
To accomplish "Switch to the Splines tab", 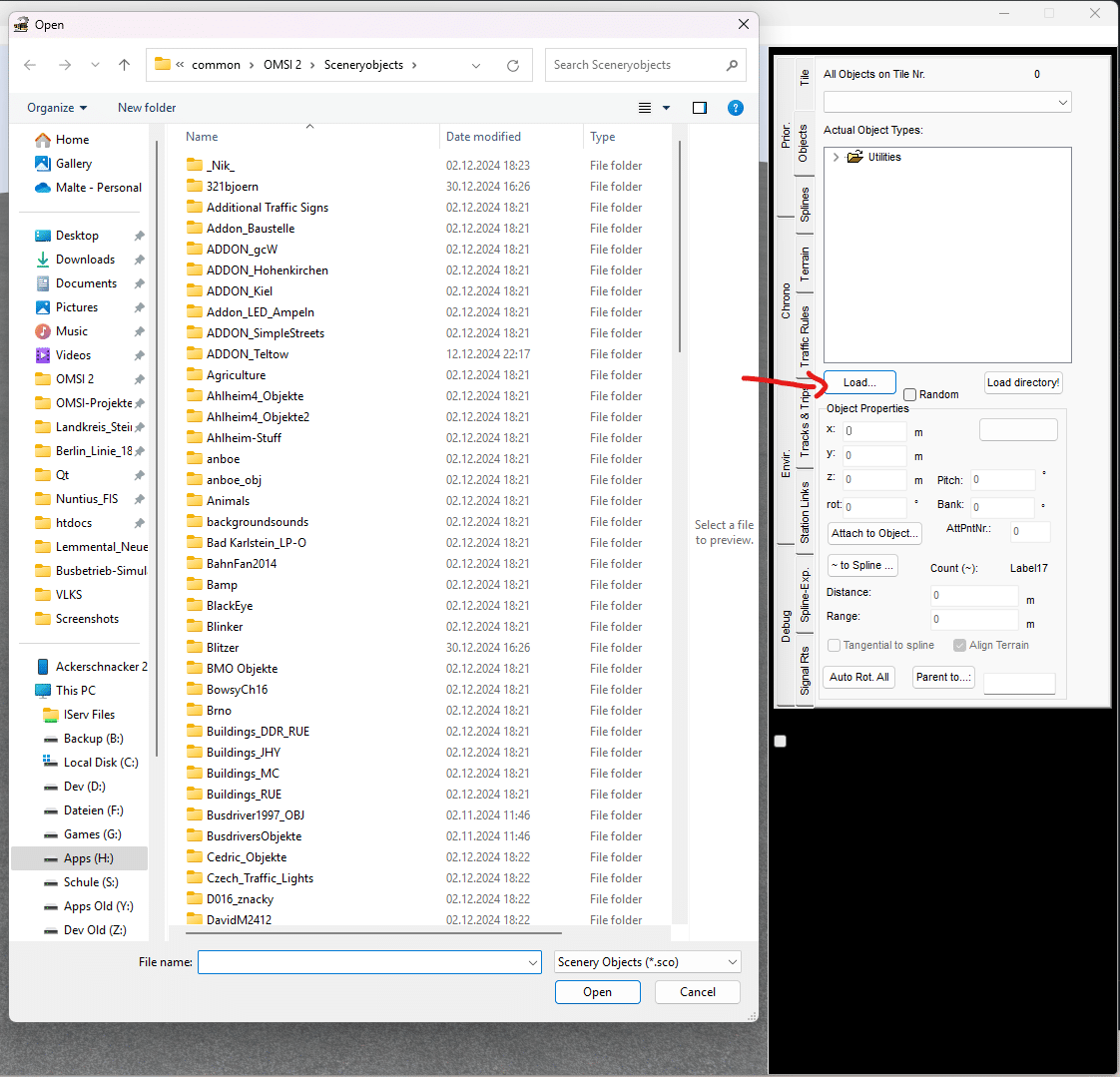I will (x=805, y=205).
